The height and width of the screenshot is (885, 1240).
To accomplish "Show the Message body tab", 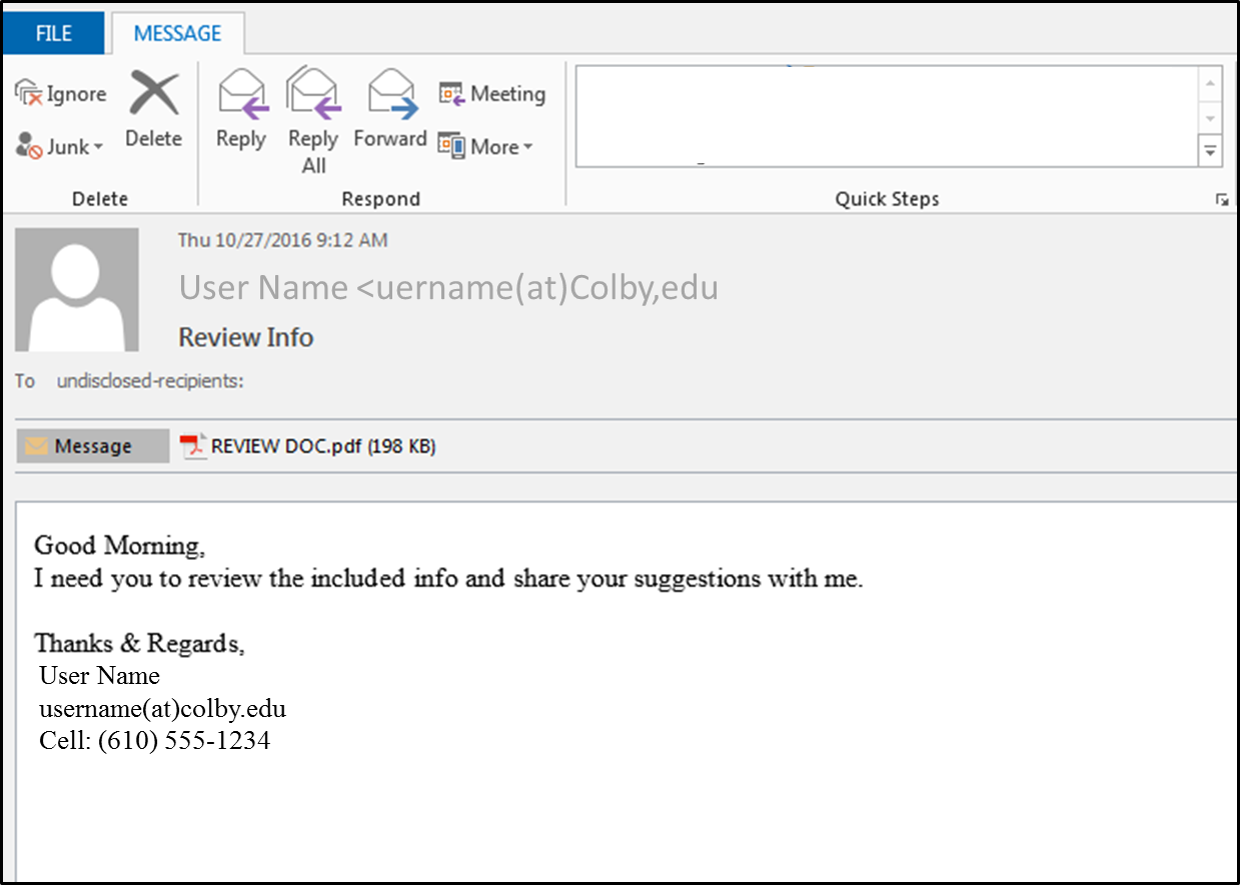I will [x=92, y=446].
